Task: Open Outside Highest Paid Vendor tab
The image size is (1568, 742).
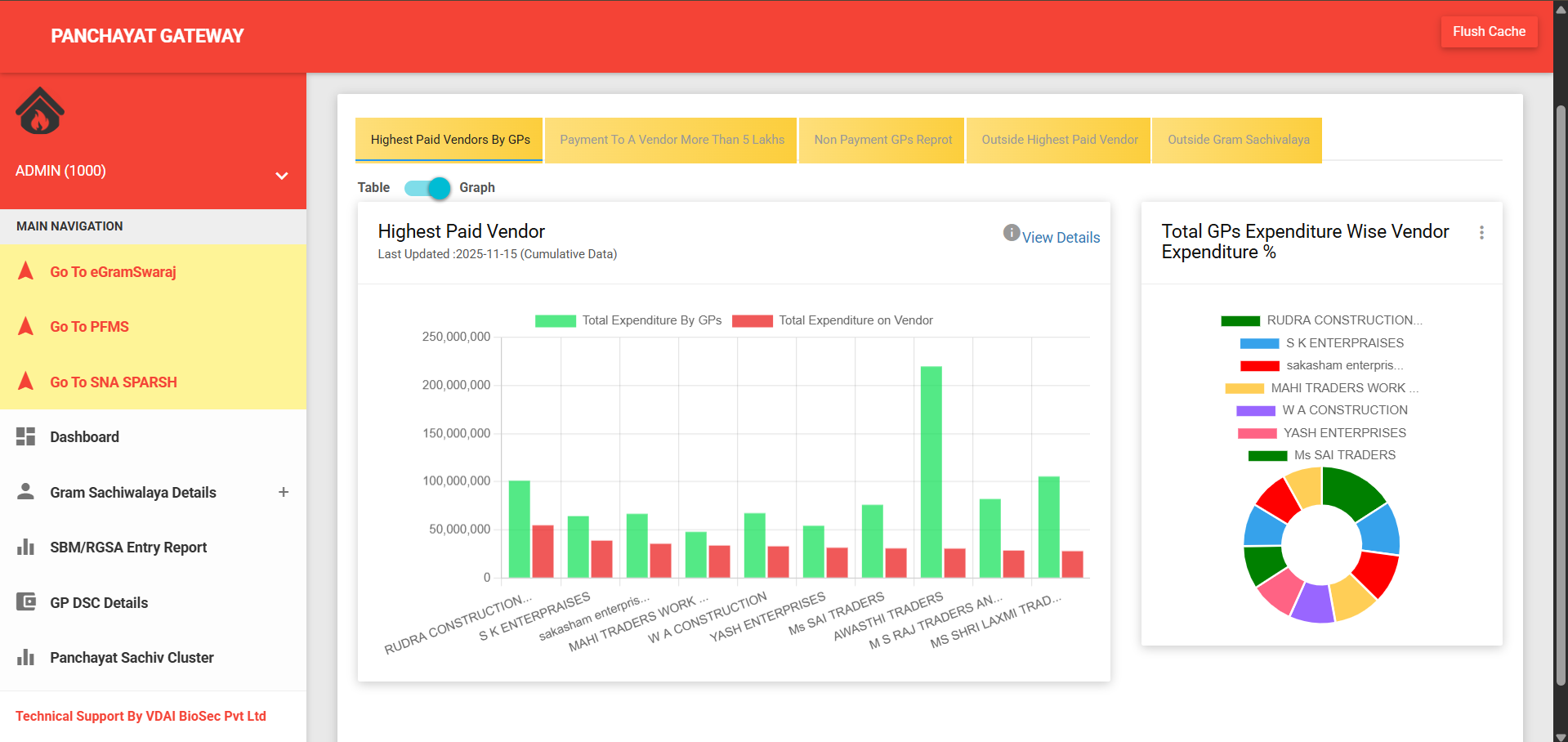Action: [1059, 140]
